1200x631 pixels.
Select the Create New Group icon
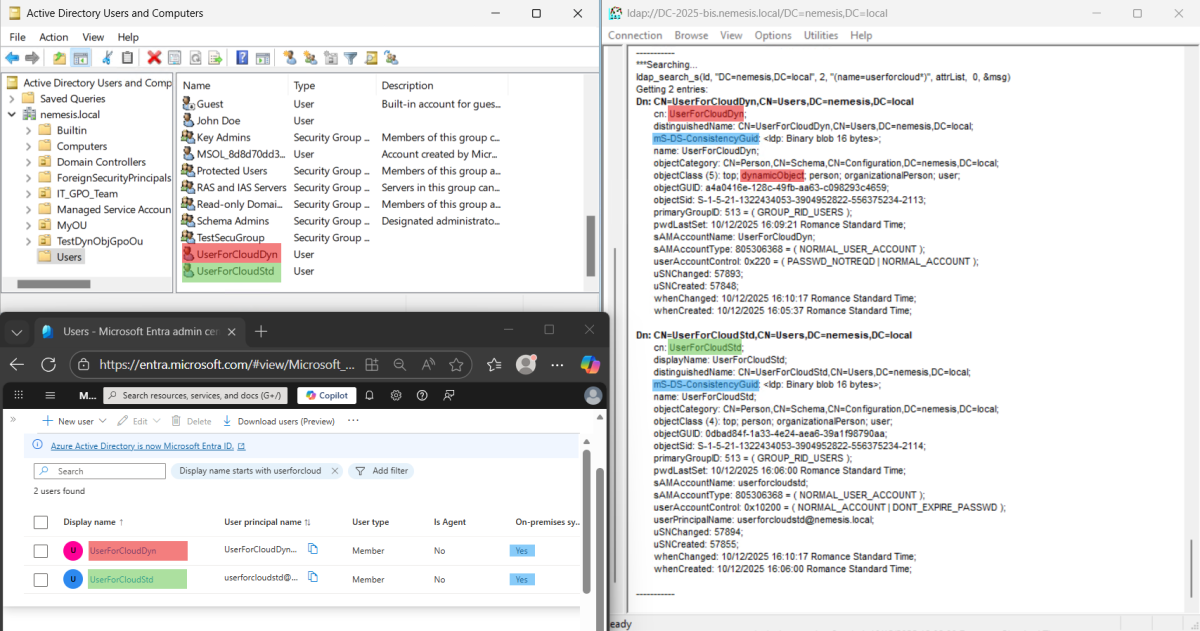(x=312, y=57)
